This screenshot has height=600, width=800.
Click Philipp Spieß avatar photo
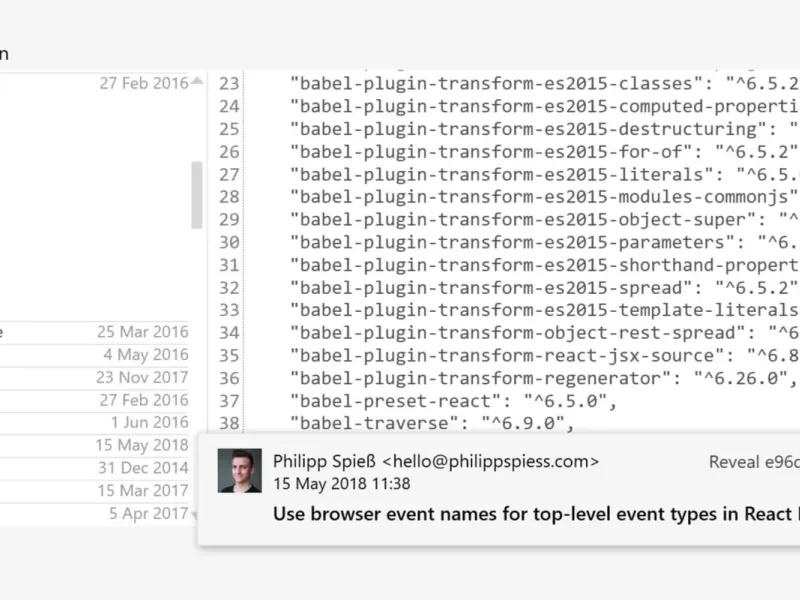tap(239, 470)
